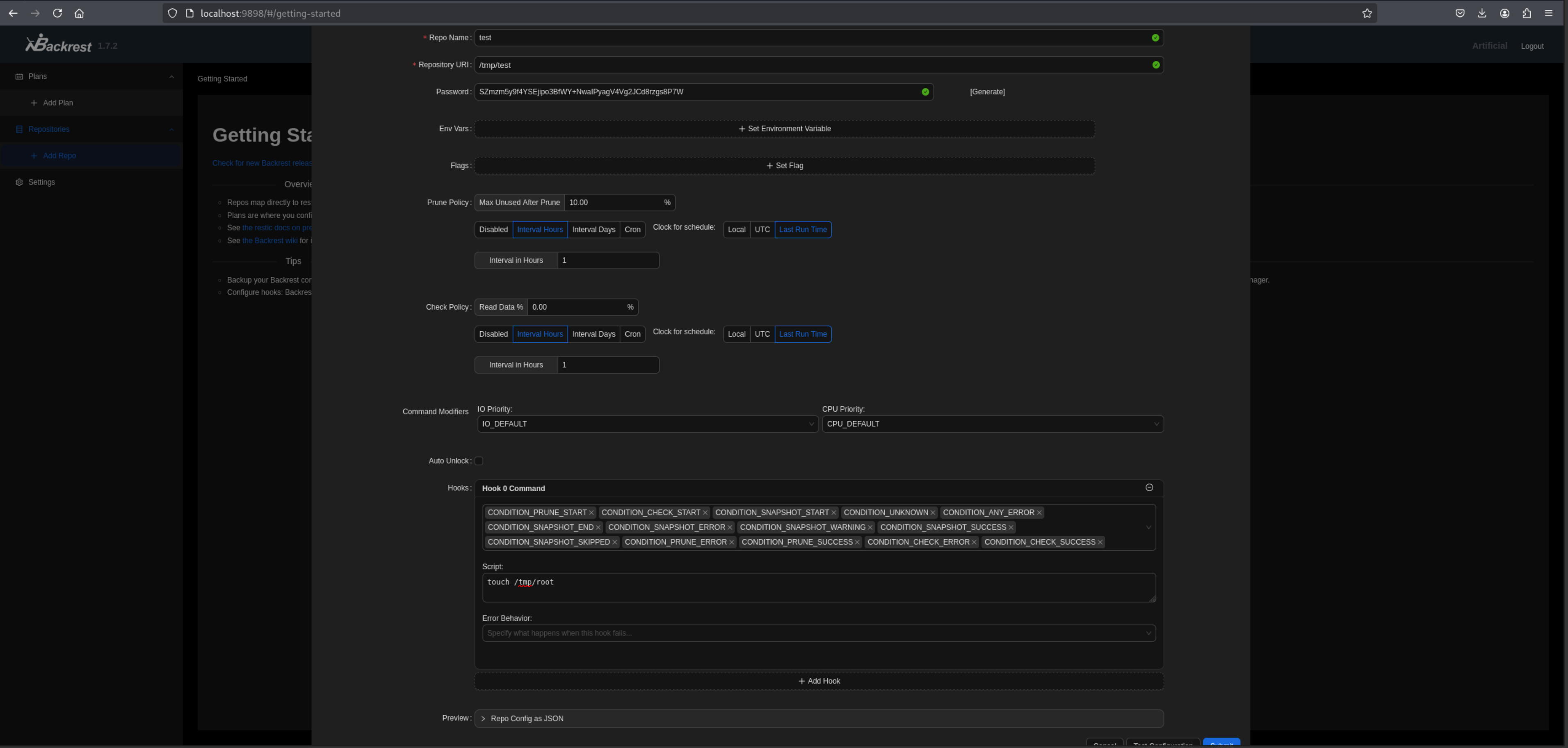
Task: Select Disabled for the Prune Policy schedule
Action: [x=493, y=230]
